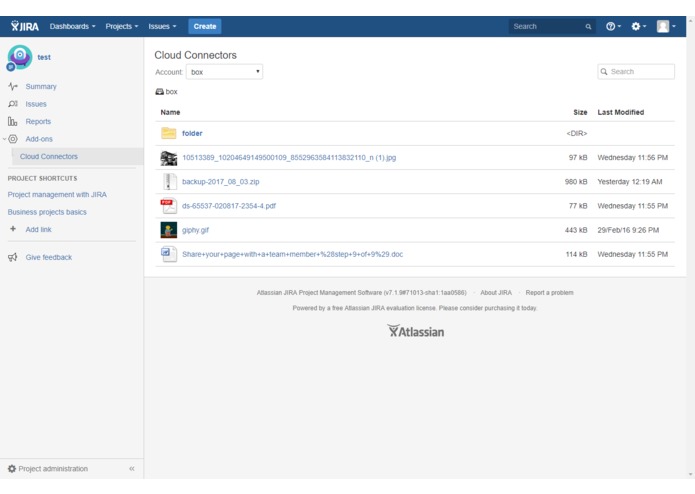Click the Create button
The image size is (695, 494).
pos(205,27)
